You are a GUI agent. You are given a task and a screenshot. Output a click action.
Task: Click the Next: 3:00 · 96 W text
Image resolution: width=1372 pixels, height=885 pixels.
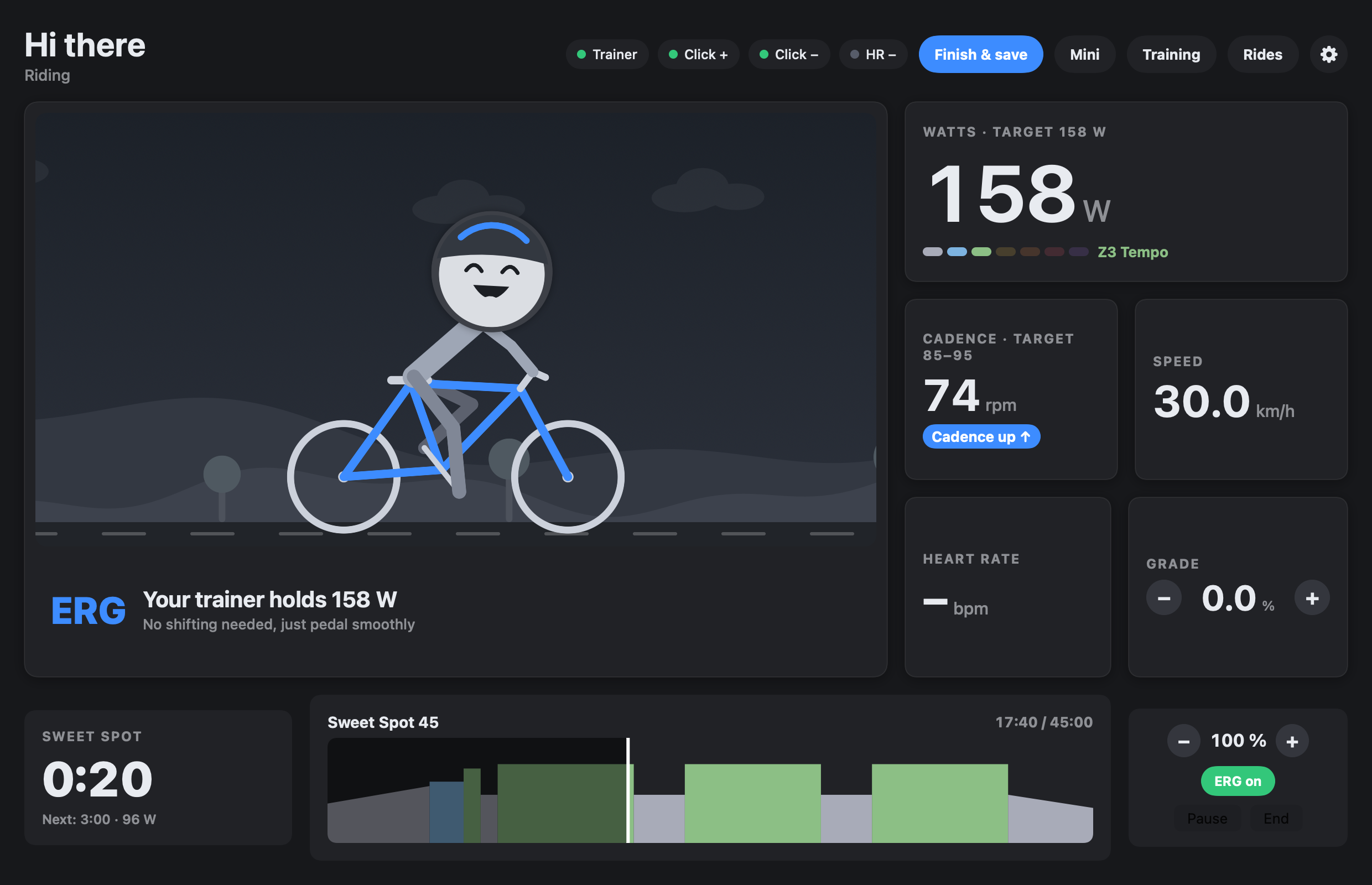(x=99, y=820)
